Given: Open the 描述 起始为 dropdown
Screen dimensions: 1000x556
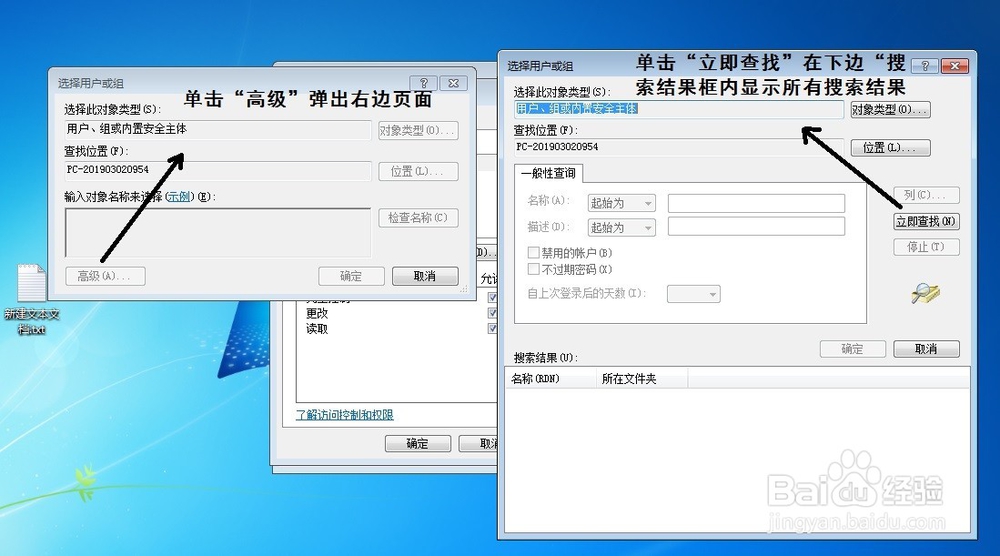Looking at the screenshot, I should (x=622, y=228).
